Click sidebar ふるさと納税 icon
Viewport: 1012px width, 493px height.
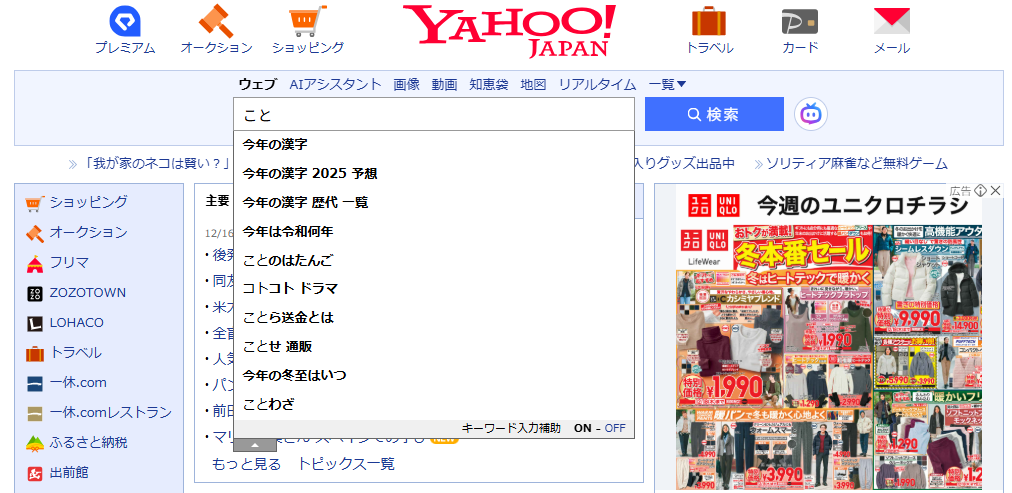34,443
